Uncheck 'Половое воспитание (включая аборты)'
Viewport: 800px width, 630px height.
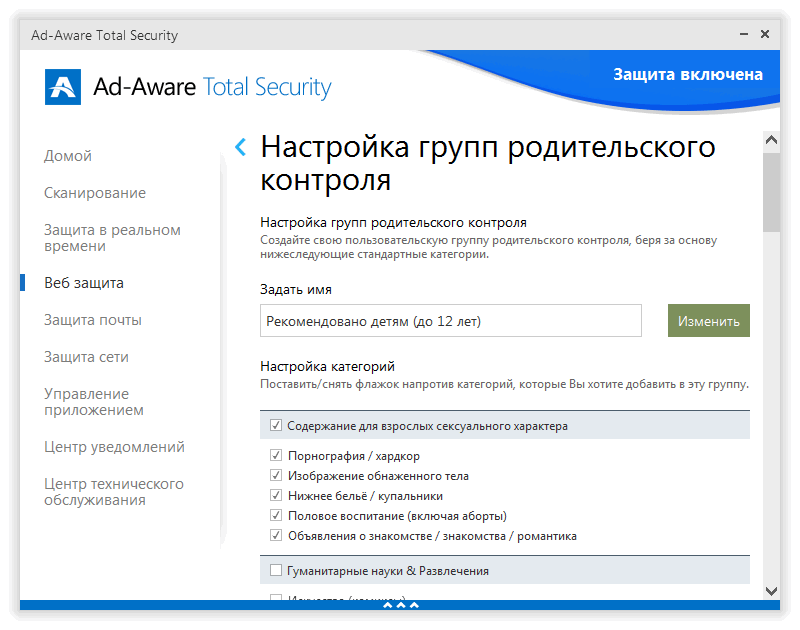(x=275, y=515)
